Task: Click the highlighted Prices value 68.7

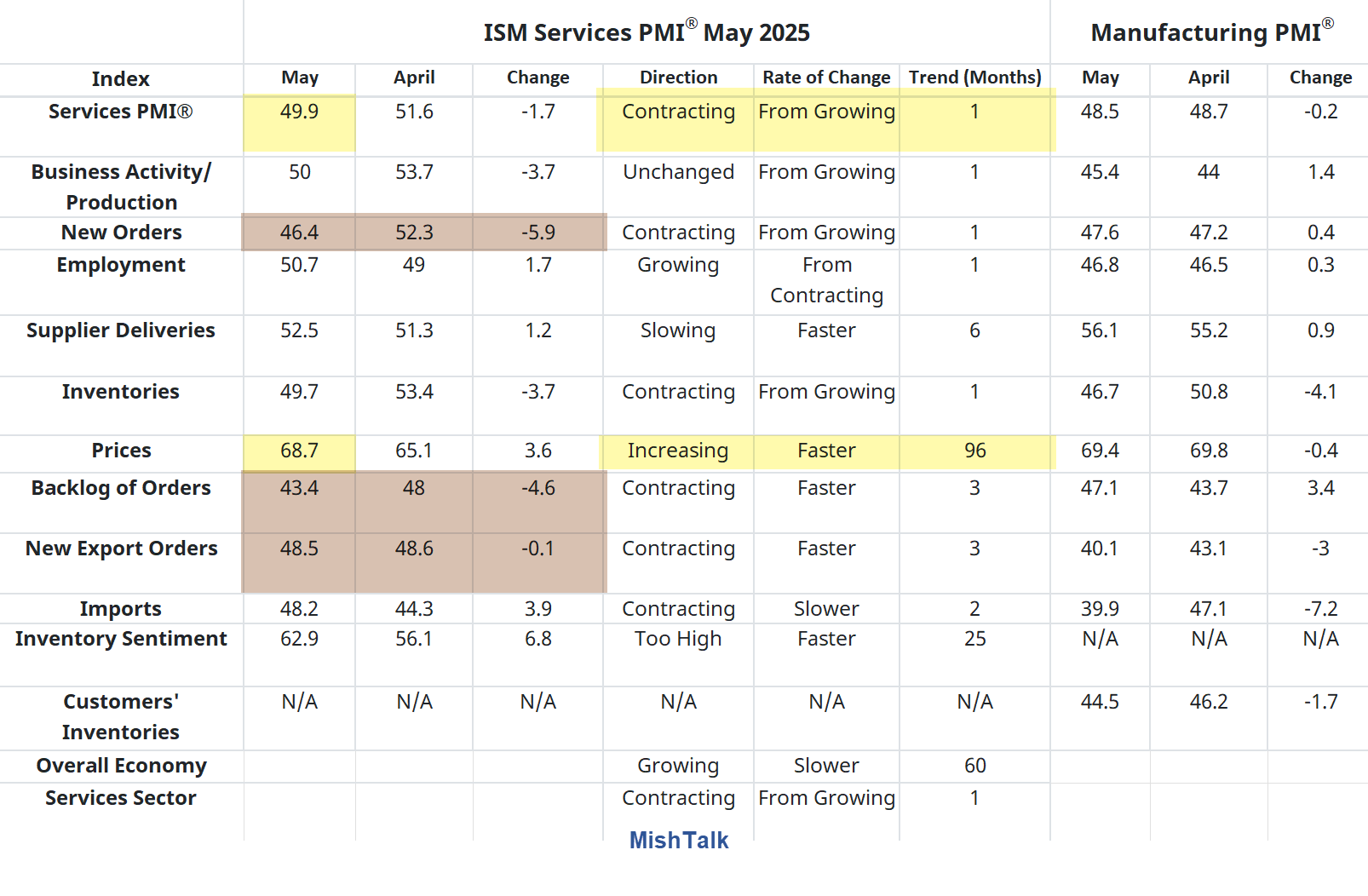Action: pos(299,451)
